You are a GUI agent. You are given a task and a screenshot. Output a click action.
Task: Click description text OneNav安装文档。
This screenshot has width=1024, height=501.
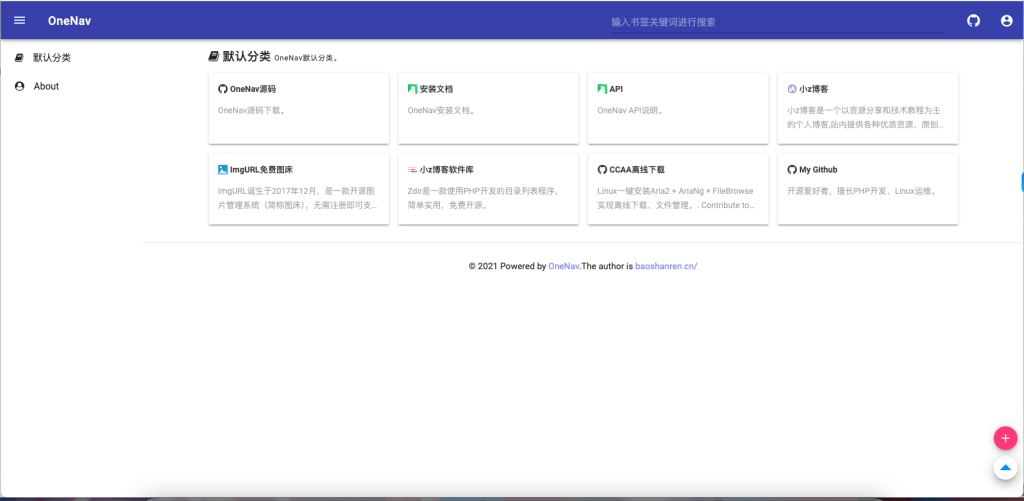coord(441,110)
